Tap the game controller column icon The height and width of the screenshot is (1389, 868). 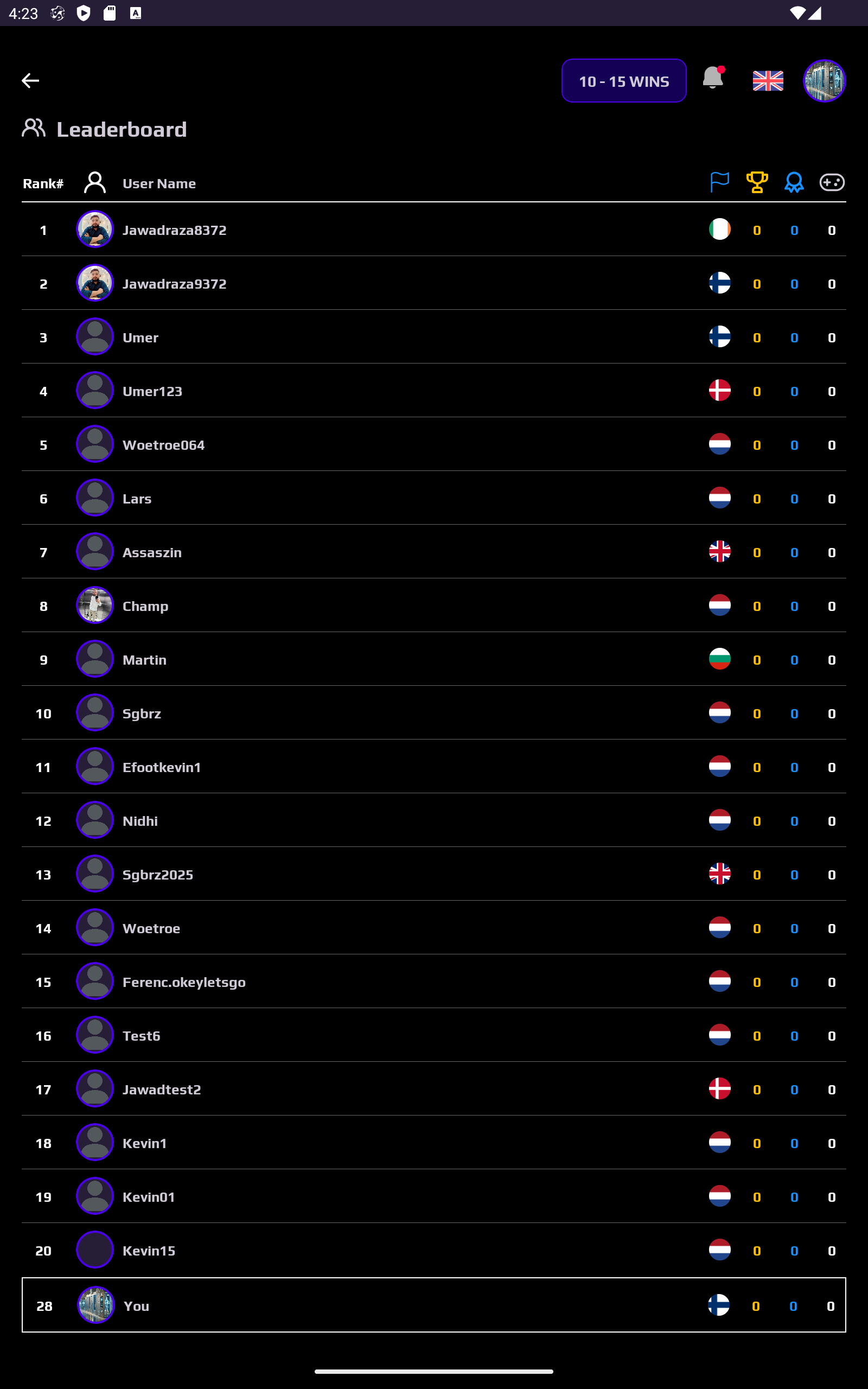tap(831, 182)
